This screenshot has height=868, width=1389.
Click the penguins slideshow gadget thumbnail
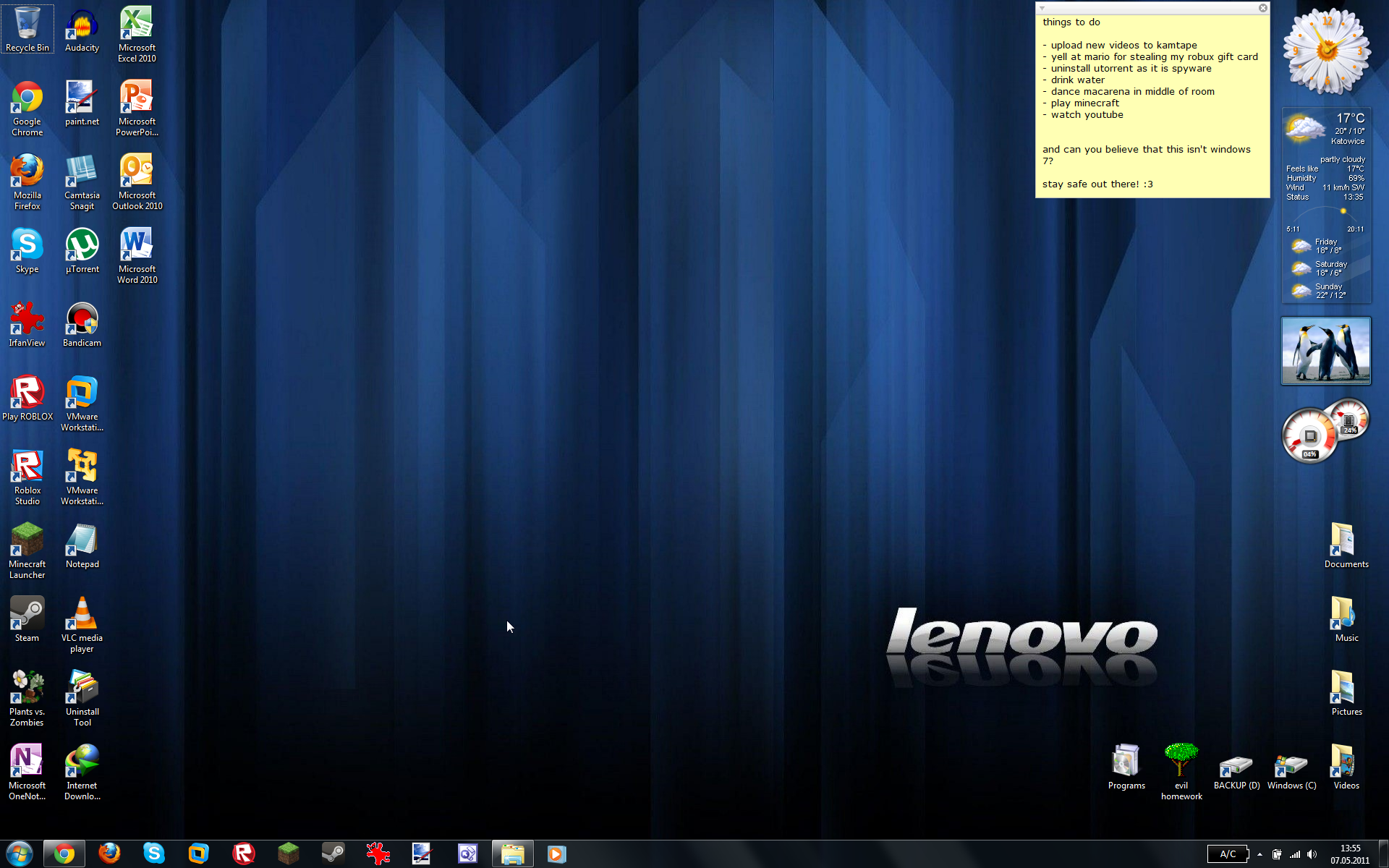pyautogui.click(x=1325, y=351)
